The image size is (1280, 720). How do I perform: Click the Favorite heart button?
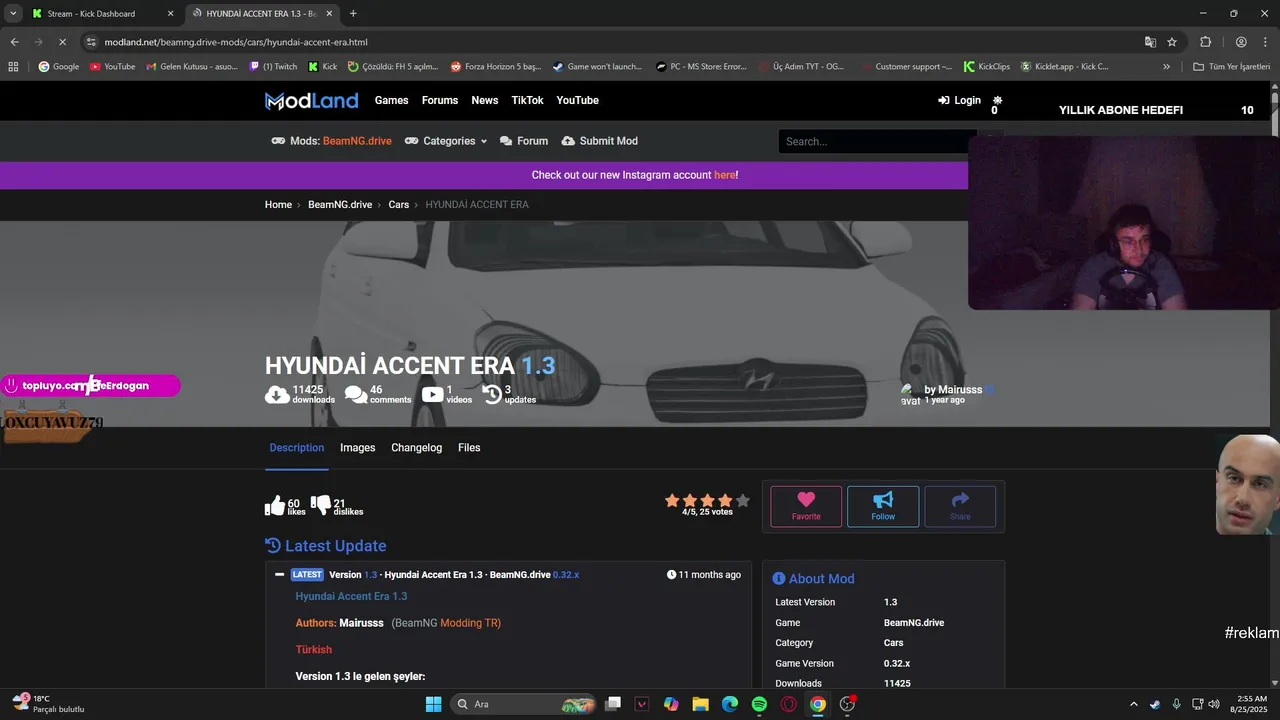[x=806, y=506]
